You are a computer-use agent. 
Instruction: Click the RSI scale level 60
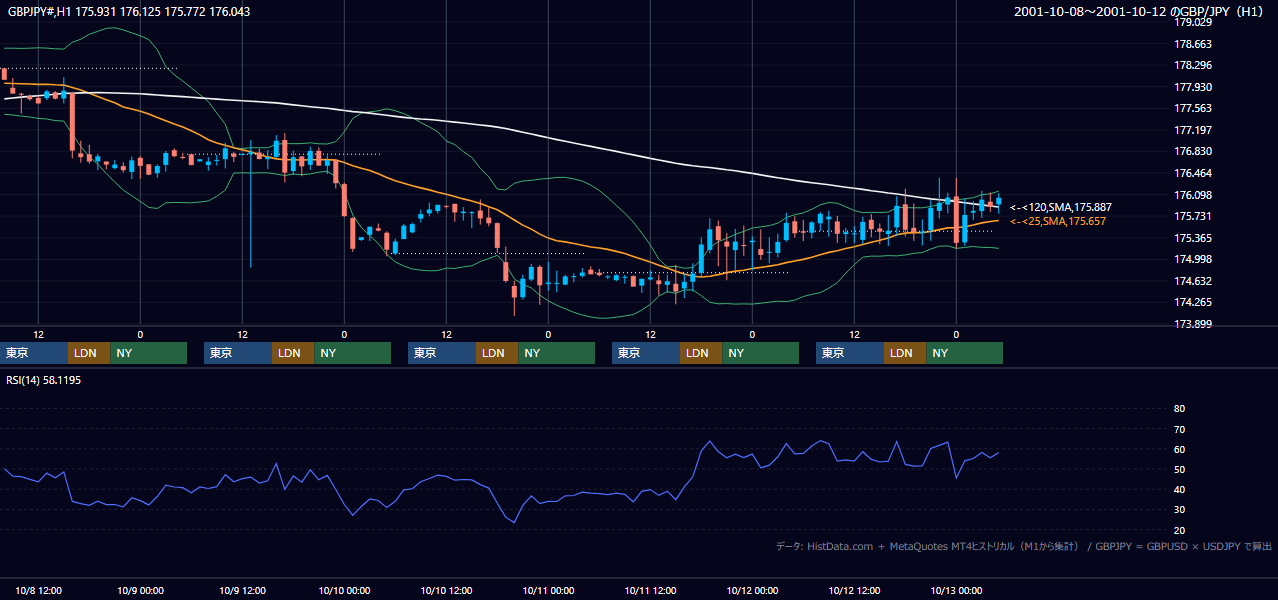1179,449
